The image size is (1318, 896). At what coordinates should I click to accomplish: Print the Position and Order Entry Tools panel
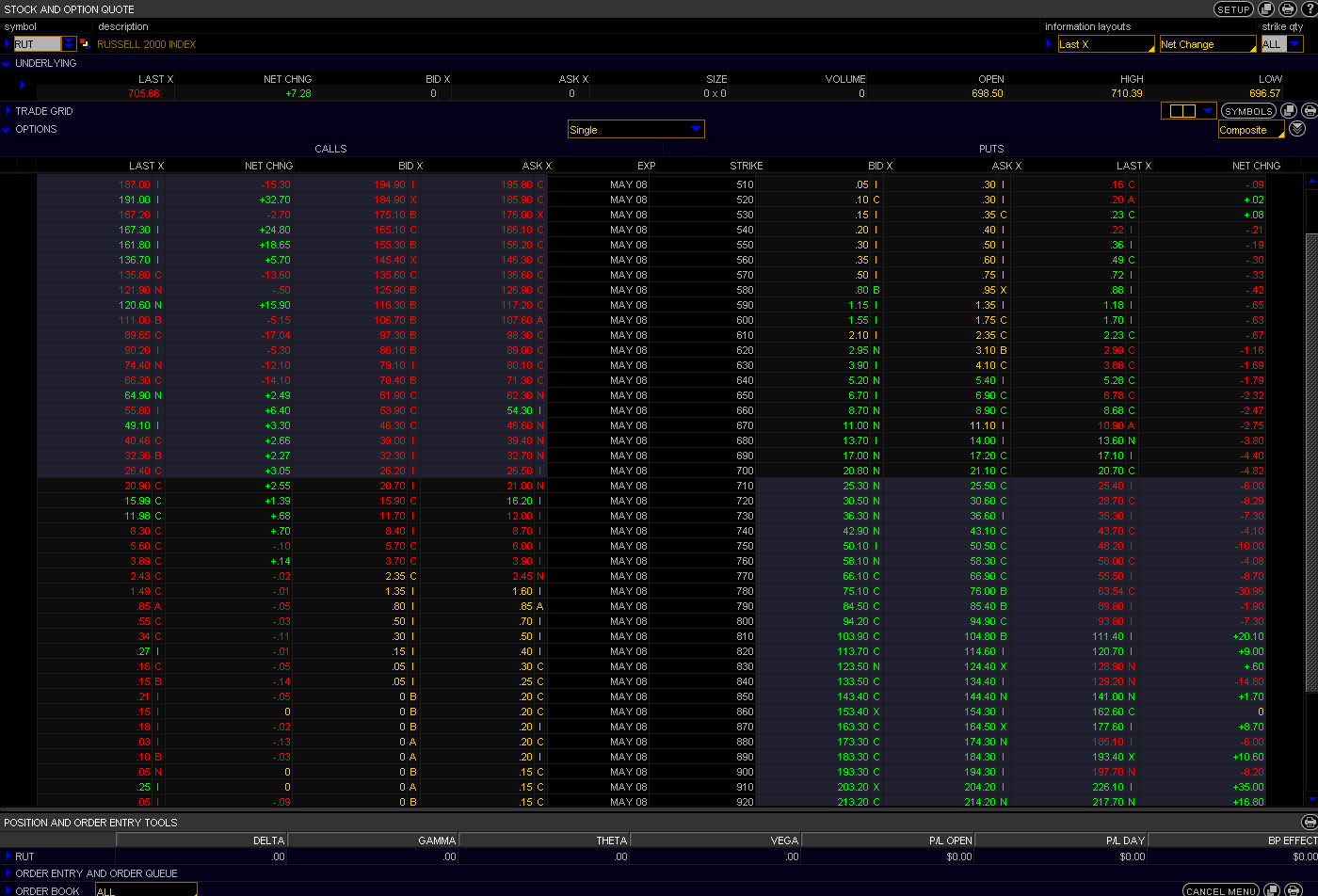point(1309,823)
